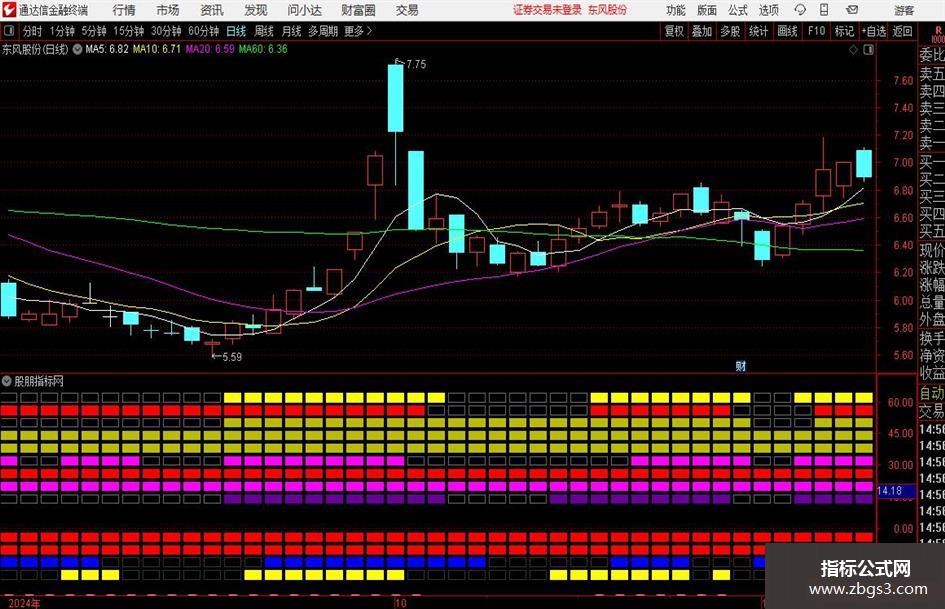Open settings icon beside 股朋指标网
Image resolution: width=945 pixels, height=609 pixels.
click(x=7, y=381)
